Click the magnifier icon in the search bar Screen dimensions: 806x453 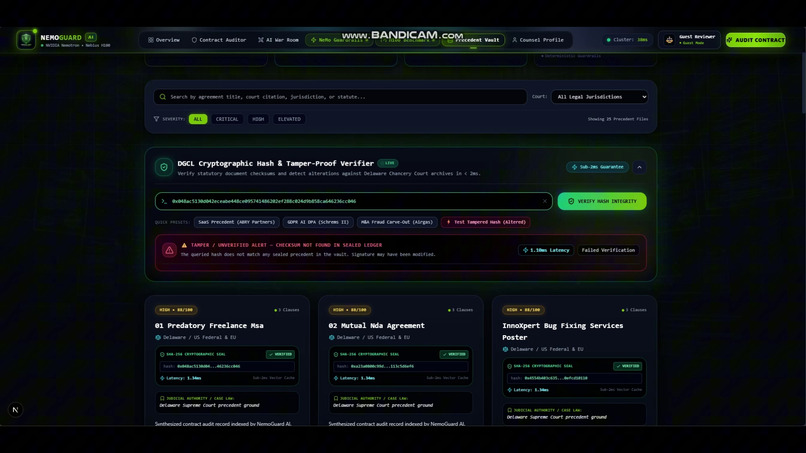tap(163, 97)
